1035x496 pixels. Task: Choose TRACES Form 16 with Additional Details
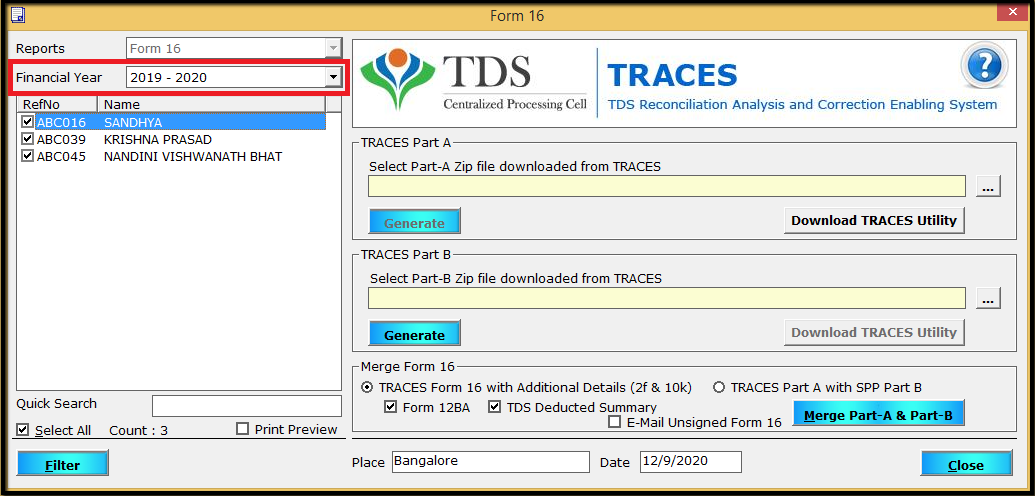tap(367, 388)
